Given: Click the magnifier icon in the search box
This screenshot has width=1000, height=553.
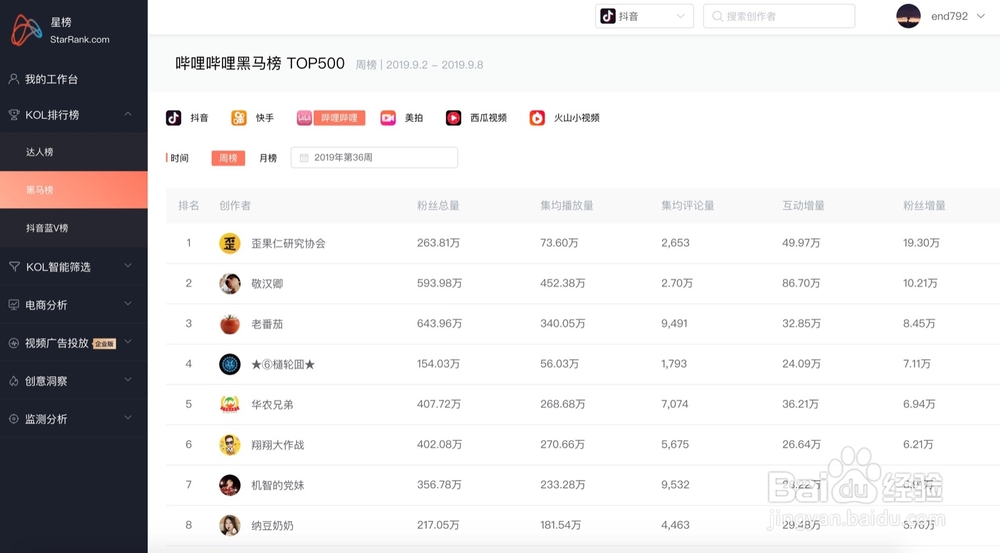Looking at the screenshot, I should tap(717, 16).
